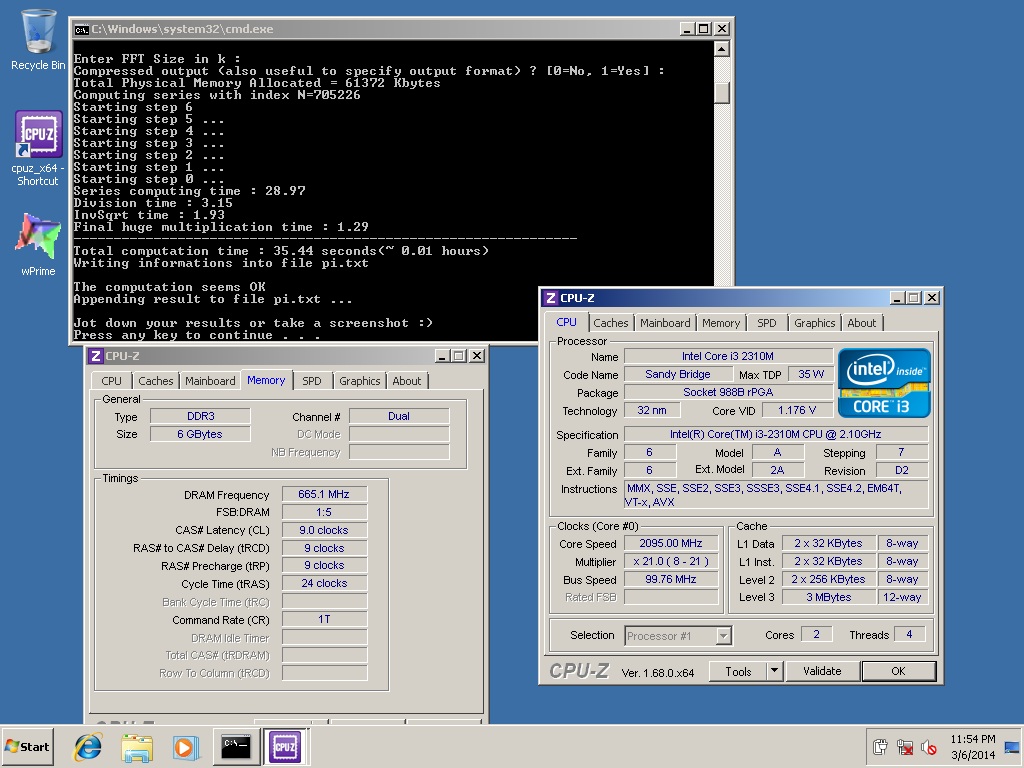Expand the Tools dropdown arrow
This screenshot has height=768, width=1024.
pos(775,671)
